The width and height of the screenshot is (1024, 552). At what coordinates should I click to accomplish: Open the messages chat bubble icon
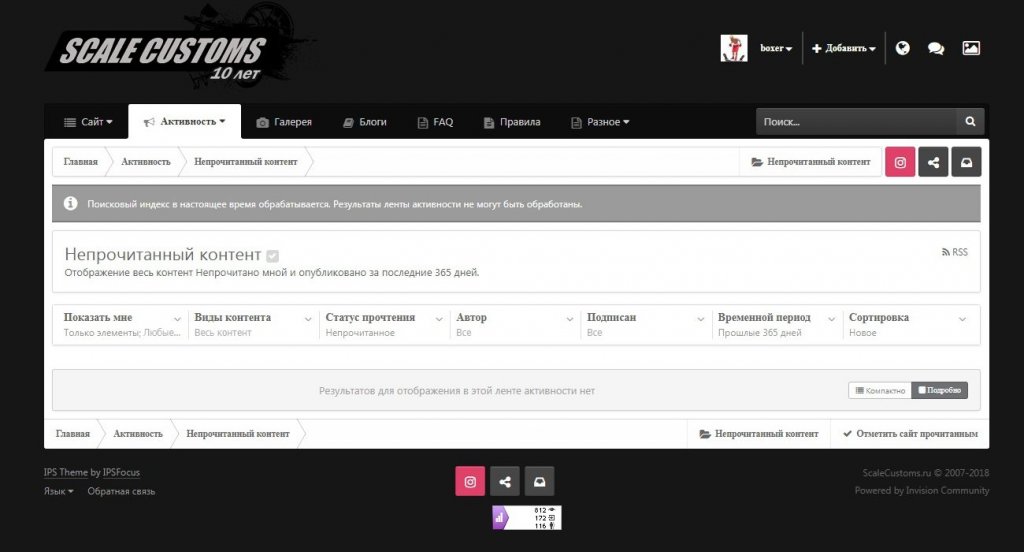(x=936, y=48)
